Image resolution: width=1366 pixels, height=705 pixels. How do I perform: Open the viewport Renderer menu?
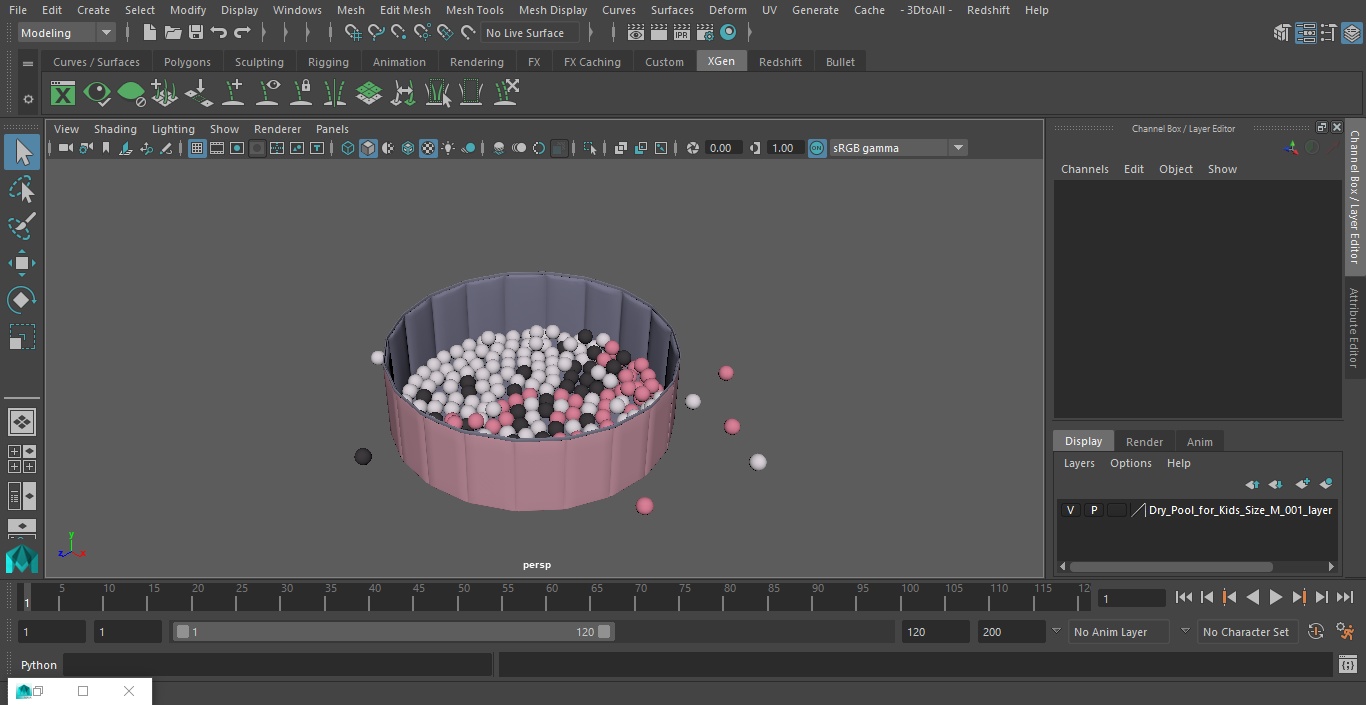277,129
